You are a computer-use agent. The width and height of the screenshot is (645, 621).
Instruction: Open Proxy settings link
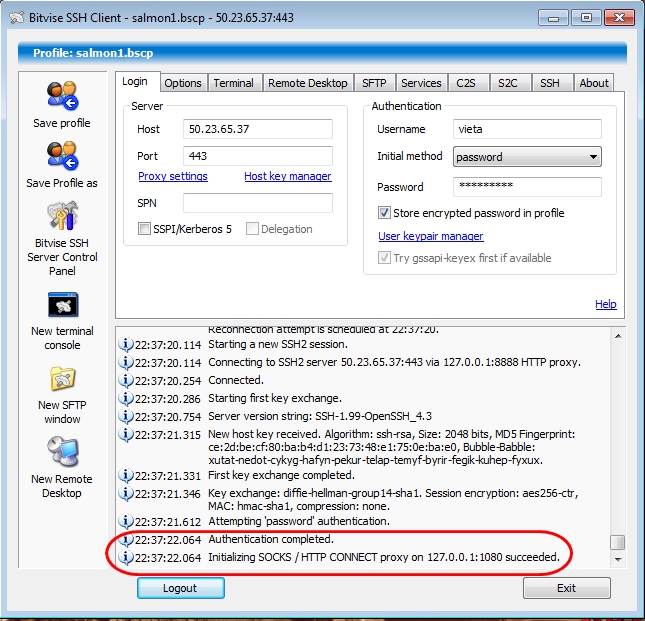(x=173, y=176)
